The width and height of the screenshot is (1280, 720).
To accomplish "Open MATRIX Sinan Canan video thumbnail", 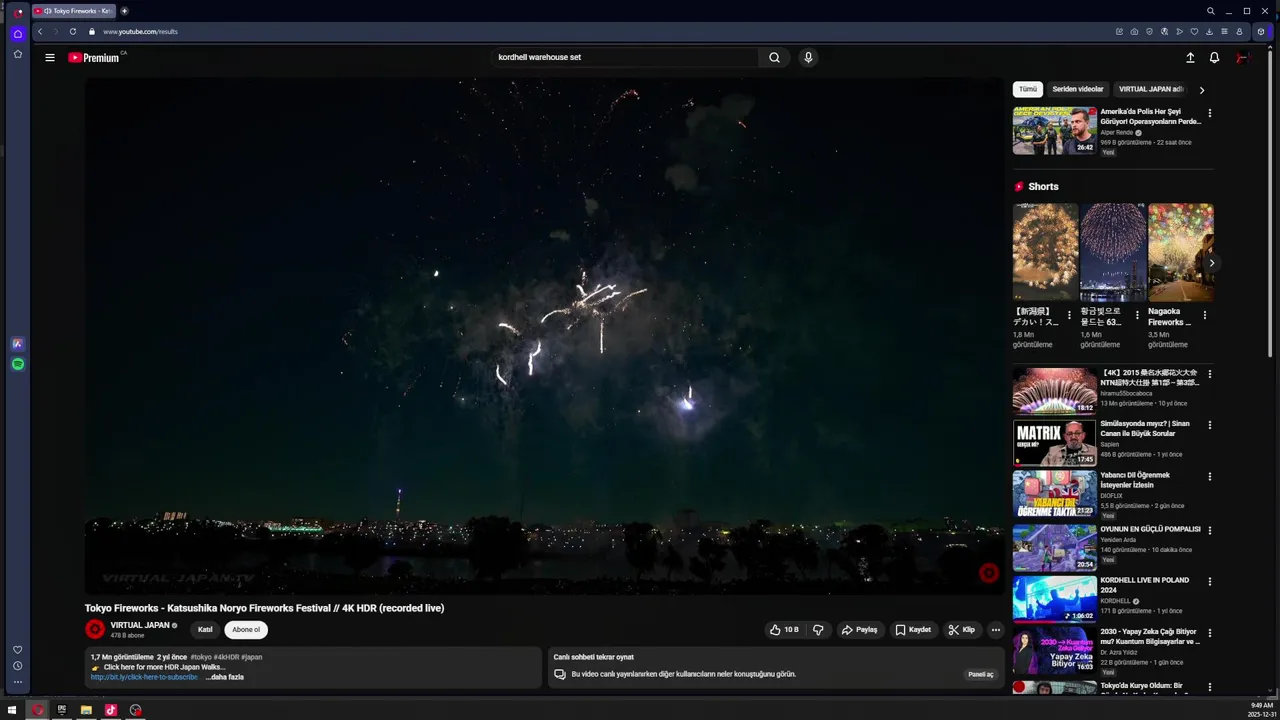I will pos(1055,443).
